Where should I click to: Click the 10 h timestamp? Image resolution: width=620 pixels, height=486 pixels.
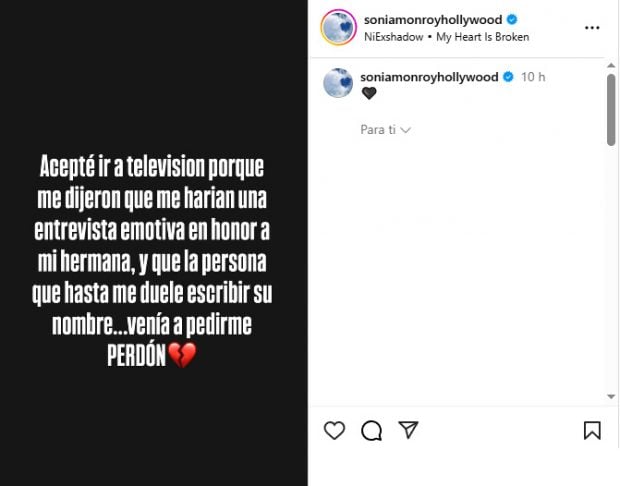533,77
